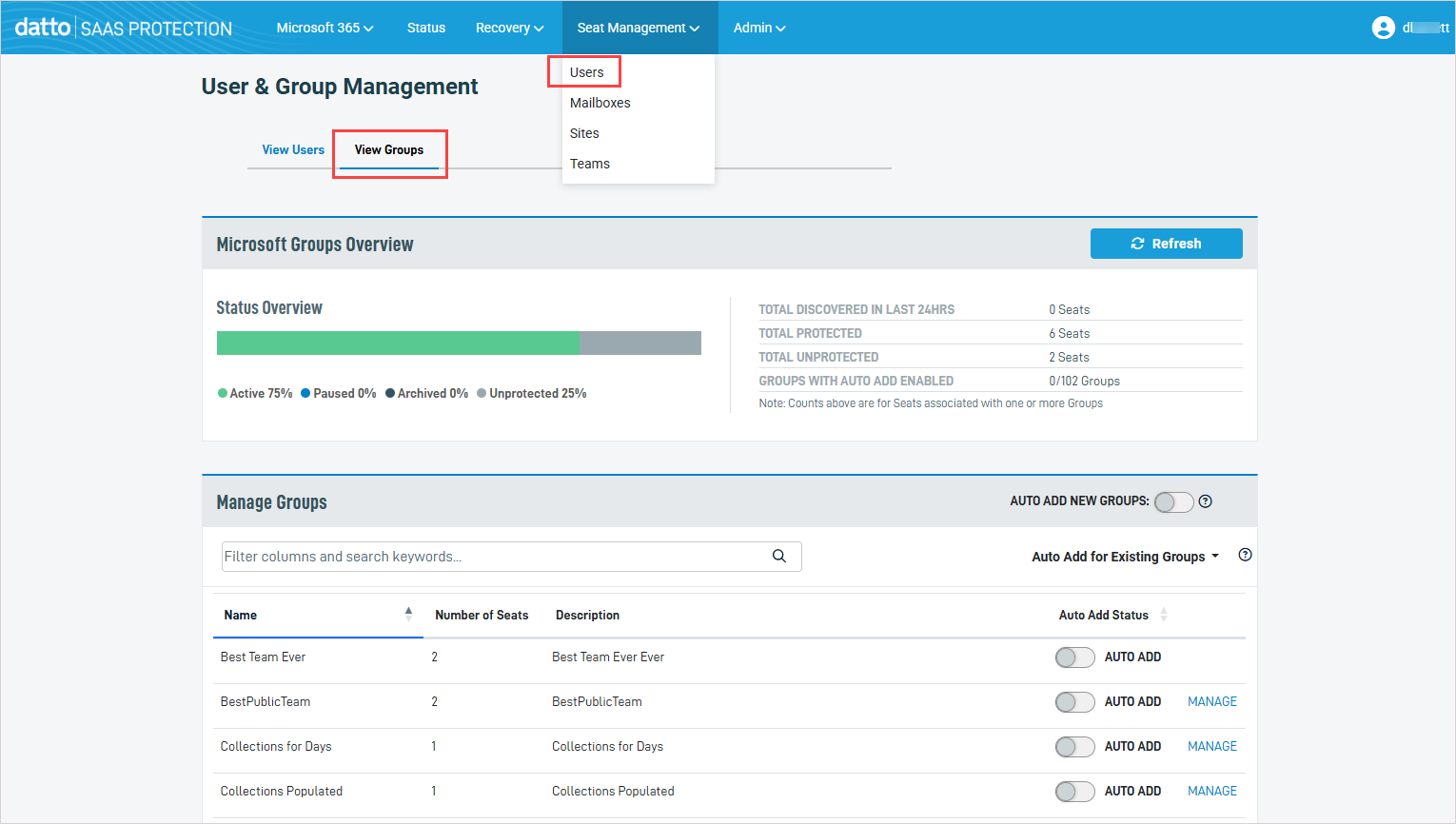Open help icon next to Auto Add New Groups

pos(1206,501)
